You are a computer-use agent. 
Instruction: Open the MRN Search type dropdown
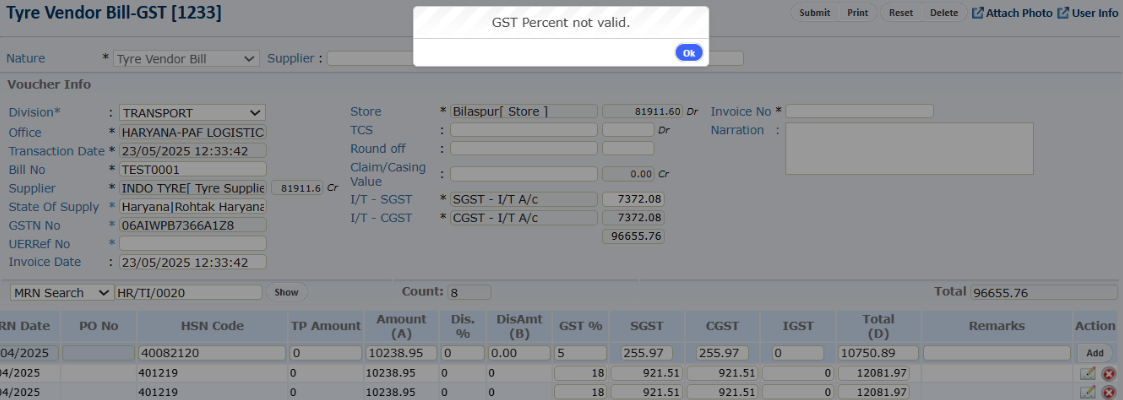click(62, 292)
